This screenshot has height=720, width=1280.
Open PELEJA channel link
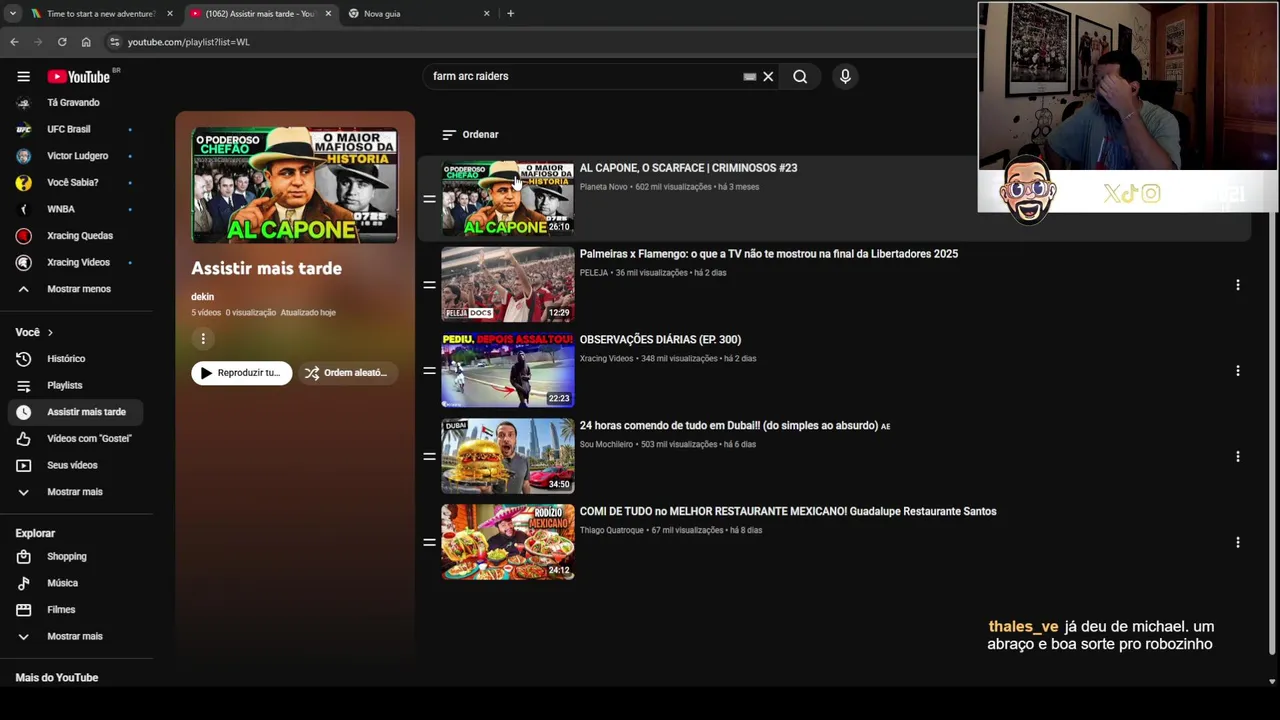pos(594,273)
